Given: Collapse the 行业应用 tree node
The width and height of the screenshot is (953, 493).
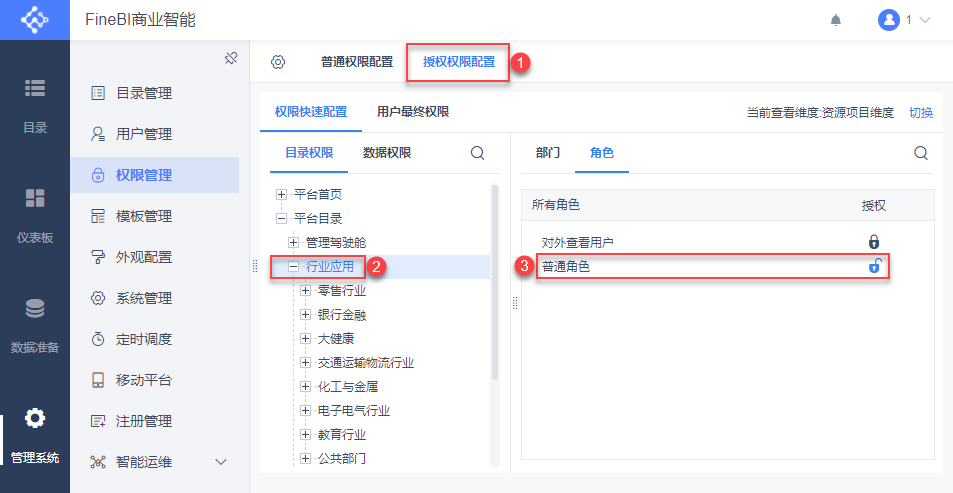Looking at the screenshot, I should click(x=294, y=266).
